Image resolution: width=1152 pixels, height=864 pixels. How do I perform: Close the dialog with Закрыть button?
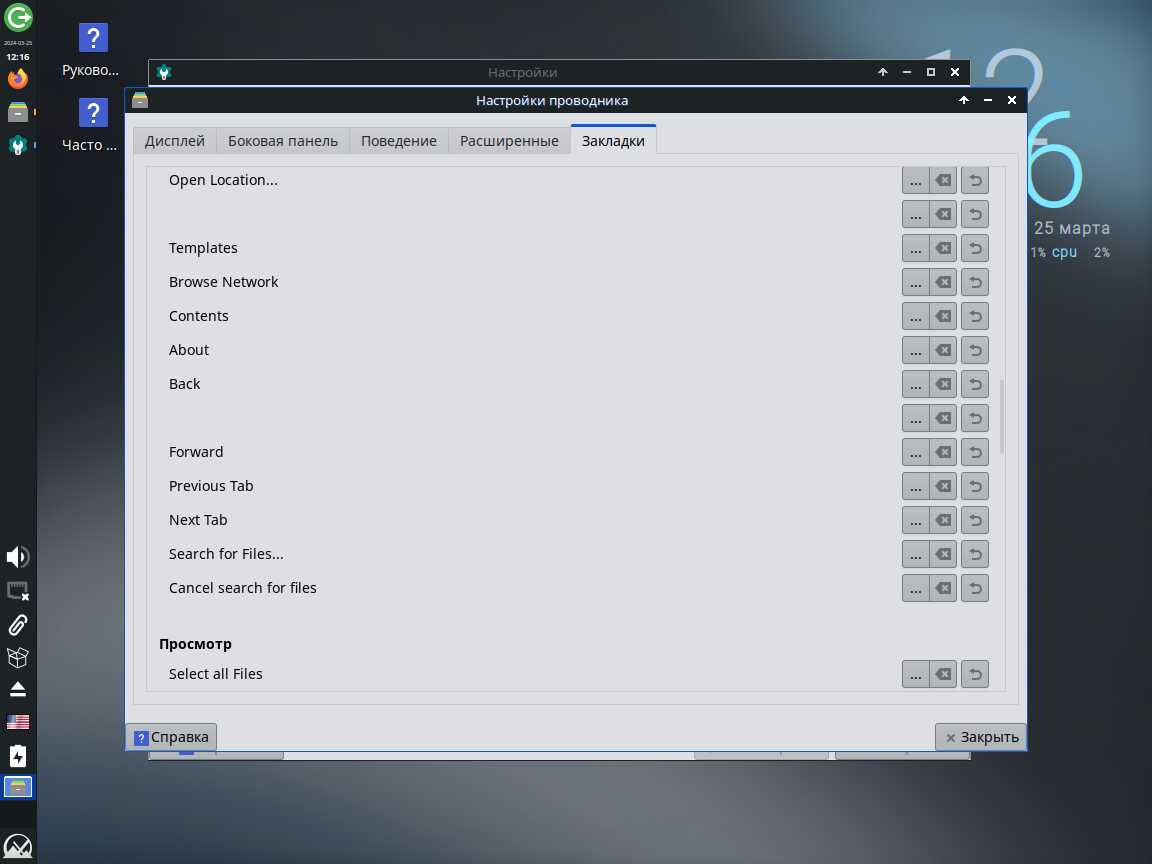tap(981, 737)
